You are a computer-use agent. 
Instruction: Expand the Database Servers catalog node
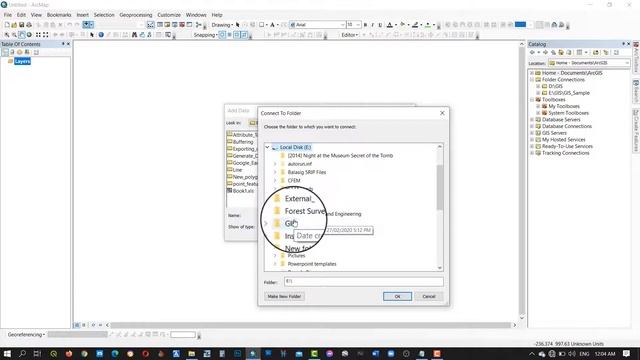coord(532,120)
